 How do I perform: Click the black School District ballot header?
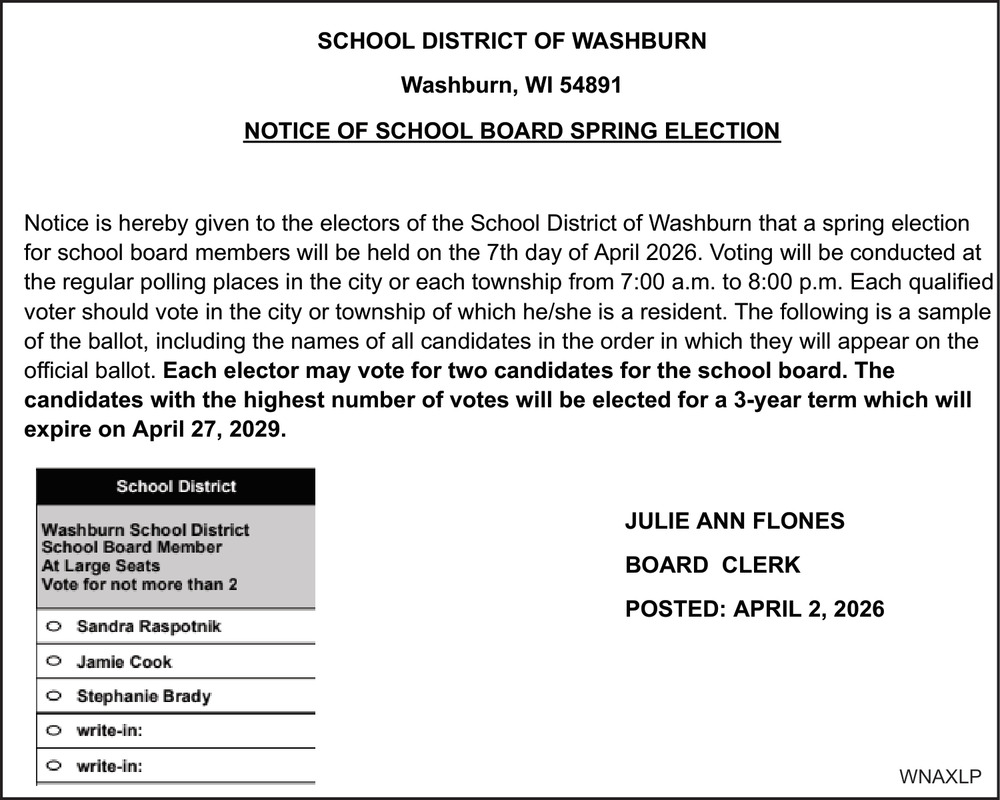176,487
